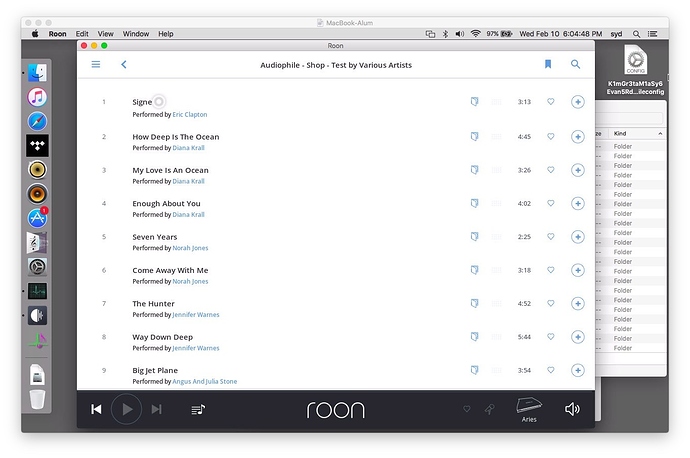The height and width of the screenshot is (458, 690).
Task: Open Wi-Fi status in menu bar
Action: 475,34
